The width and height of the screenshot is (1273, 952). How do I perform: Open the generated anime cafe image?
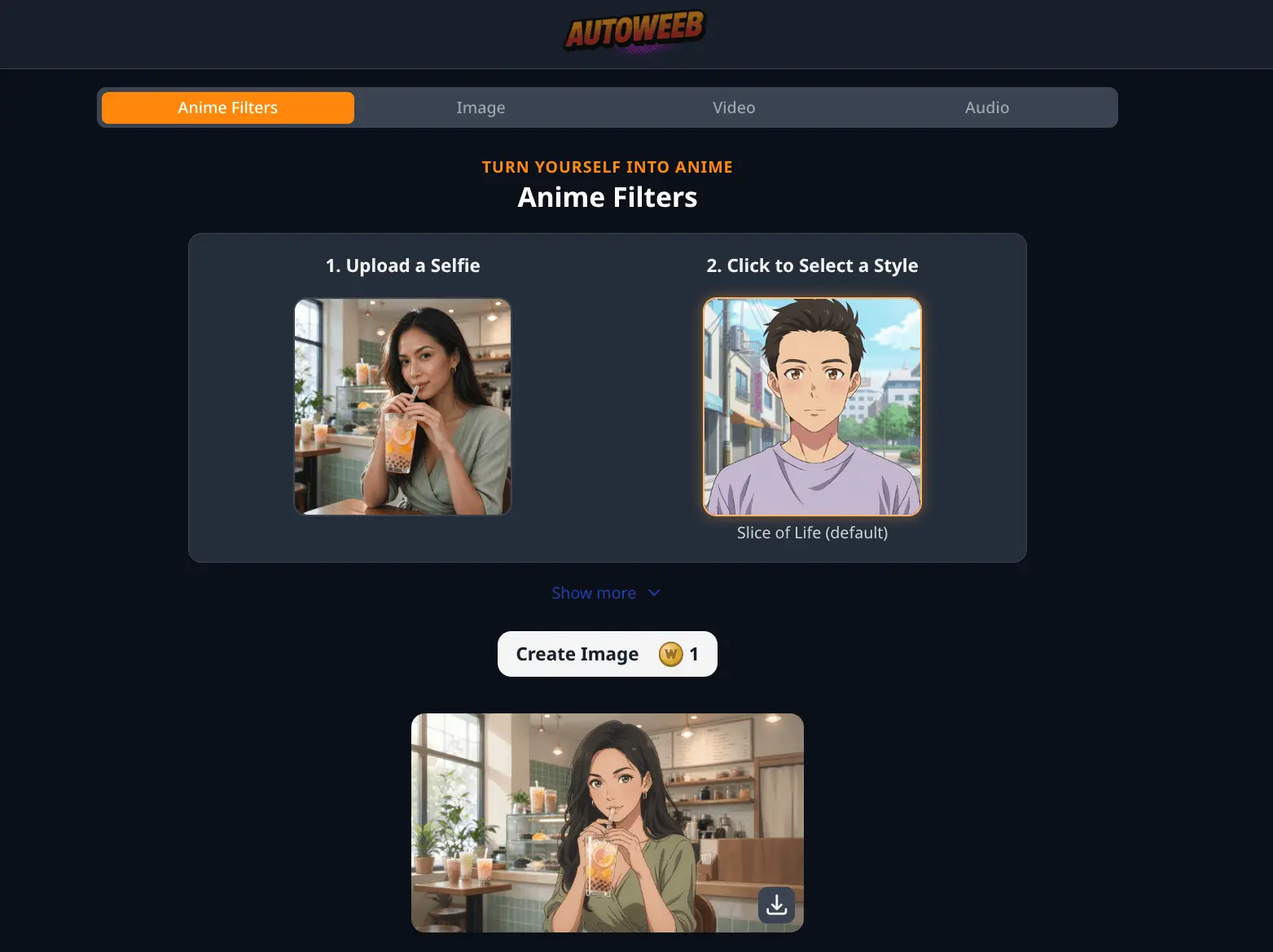[608, 823]
